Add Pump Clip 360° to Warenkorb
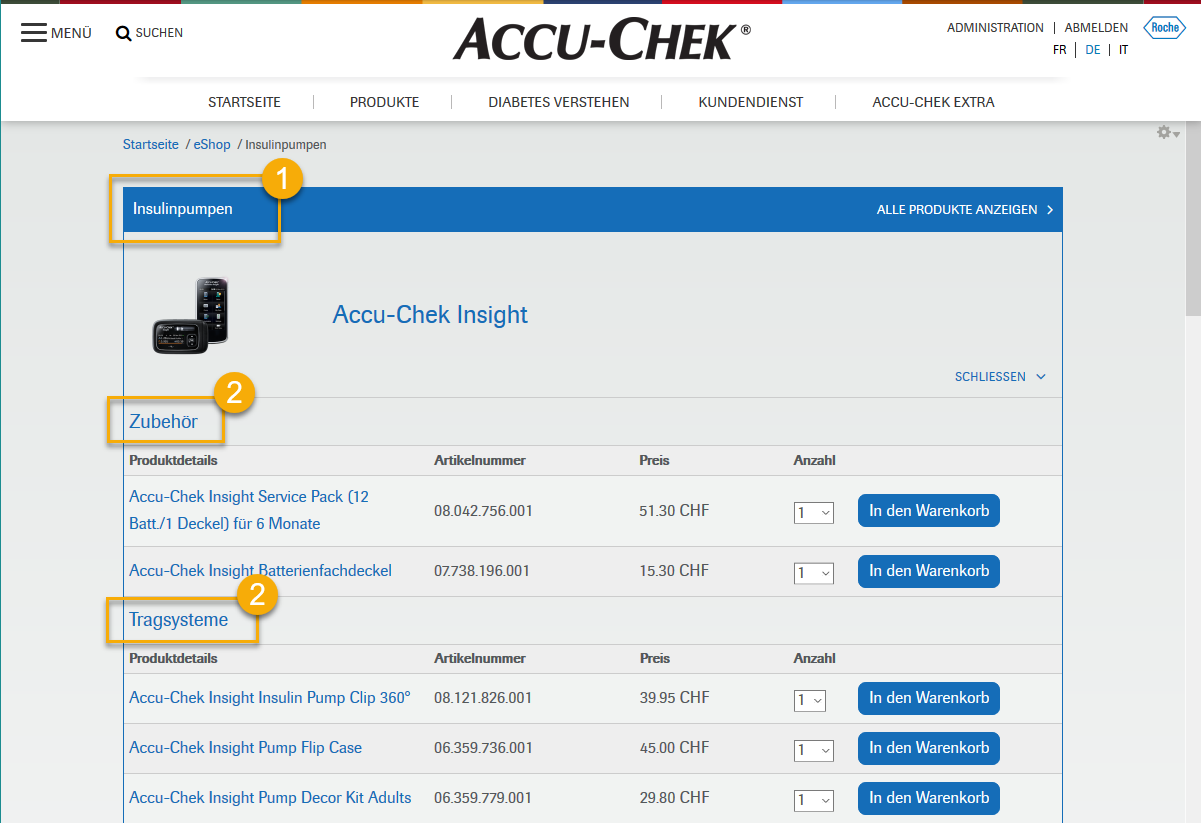Screen dimensions: 1201x823 click(x=929, y=698)
